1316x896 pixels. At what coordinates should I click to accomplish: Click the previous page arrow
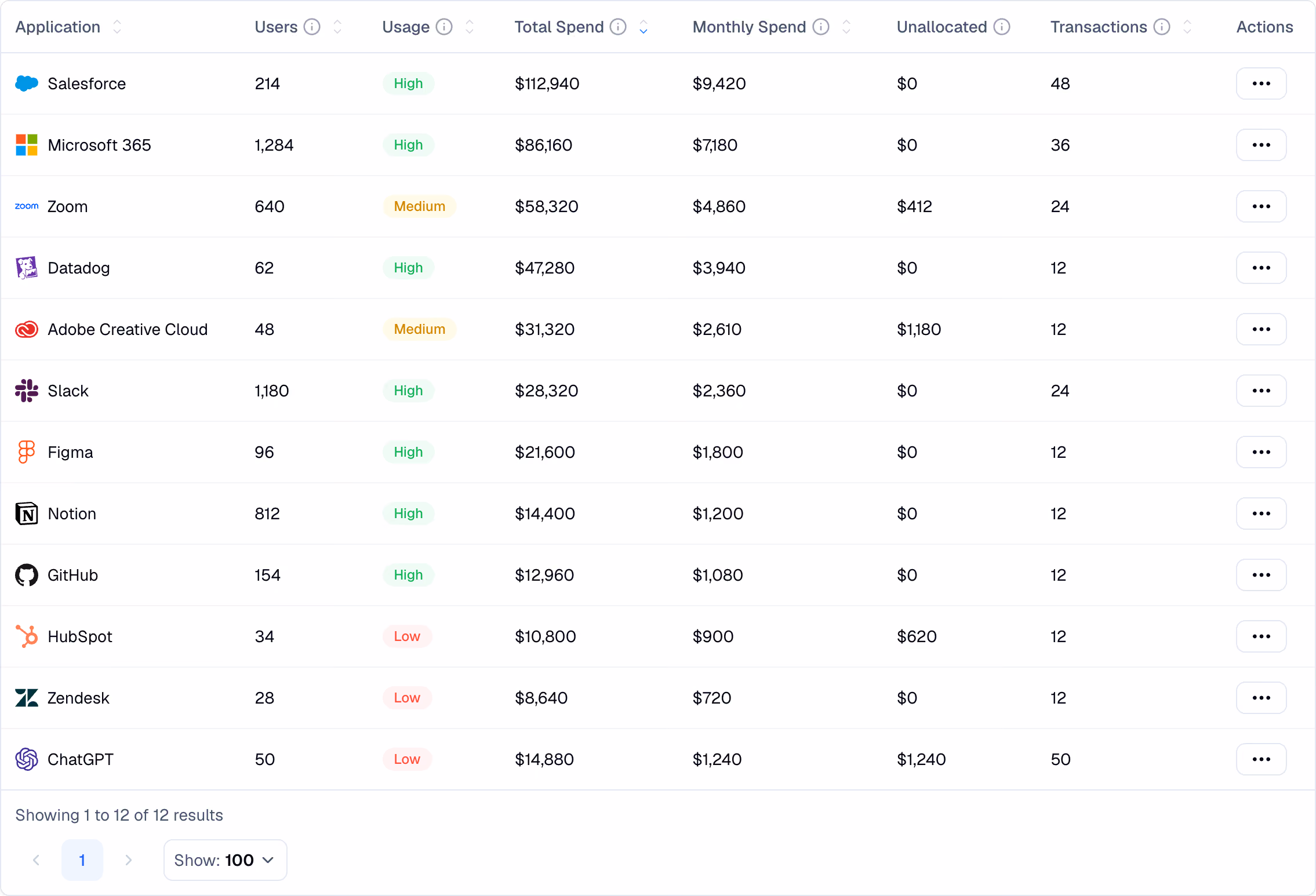point(36,860)
